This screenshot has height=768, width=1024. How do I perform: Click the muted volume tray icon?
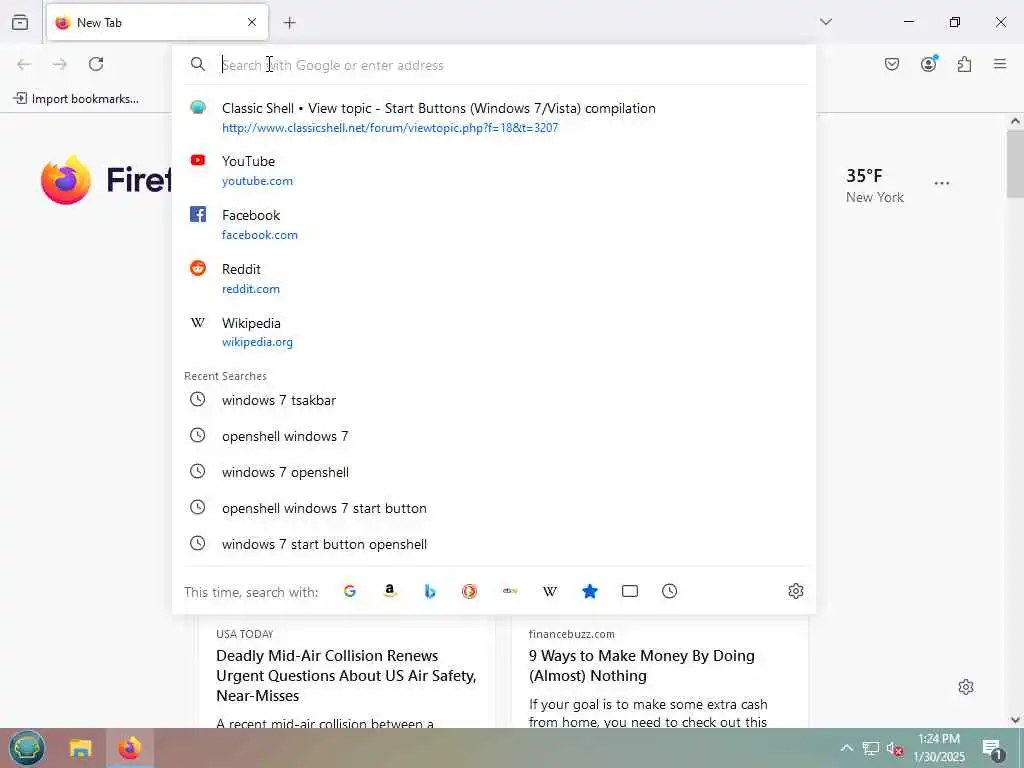pos(894,748)
